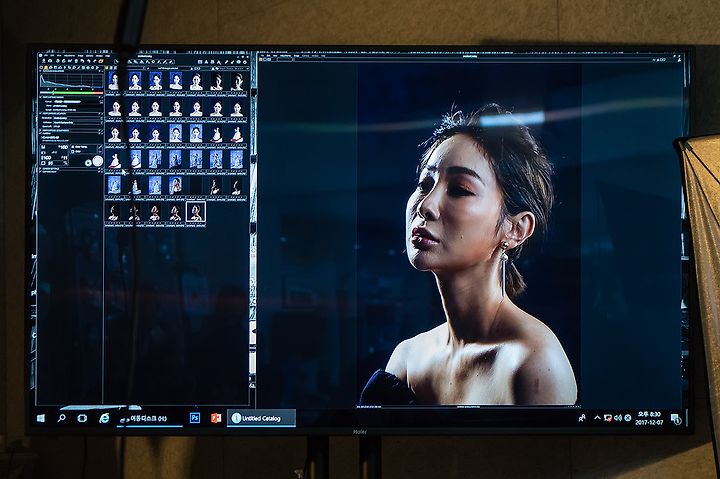
Task: Open Task View on the taskbar
Action: point(82,418)
